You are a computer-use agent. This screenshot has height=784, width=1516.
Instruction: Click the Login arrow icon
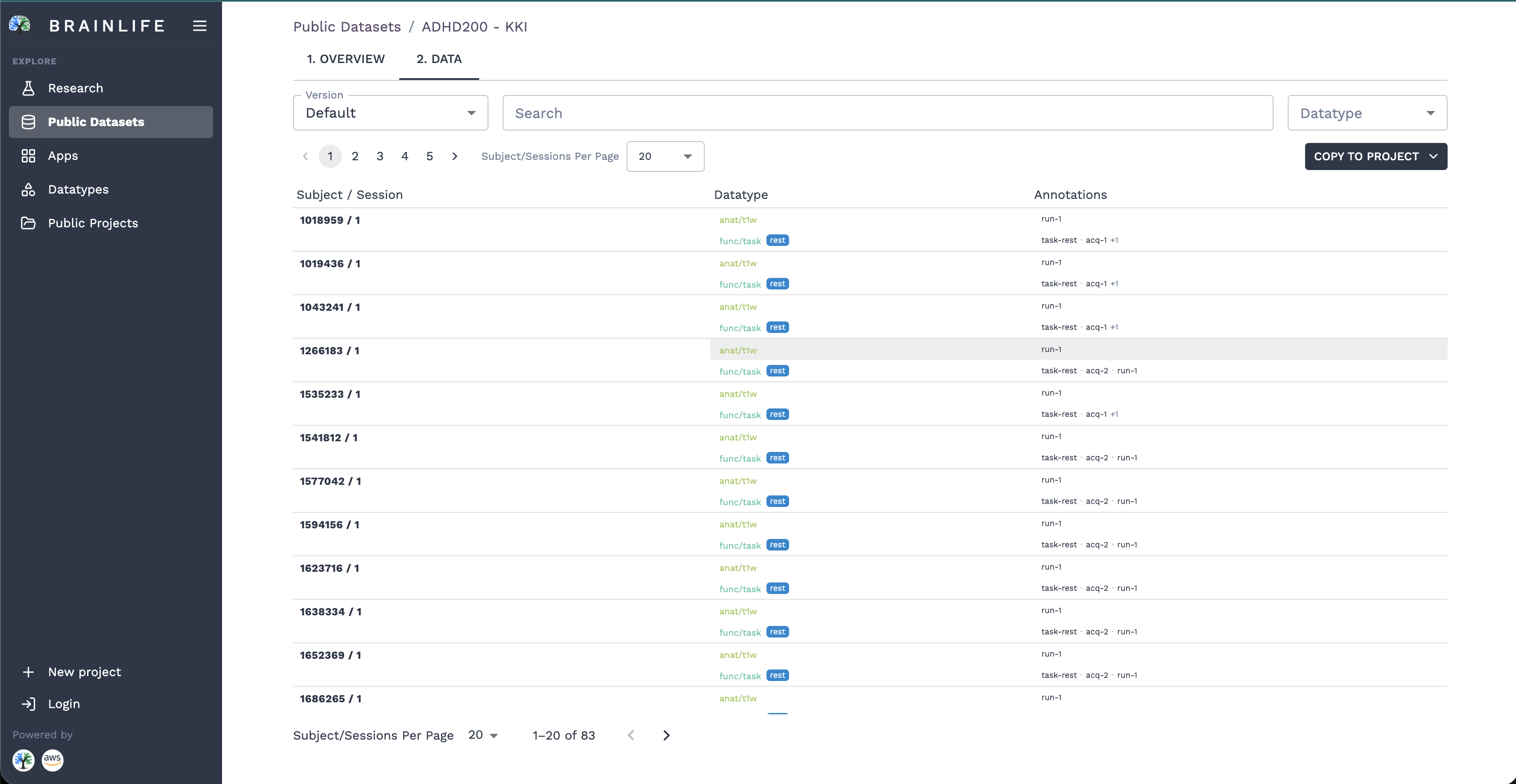[x=28, y=704]
